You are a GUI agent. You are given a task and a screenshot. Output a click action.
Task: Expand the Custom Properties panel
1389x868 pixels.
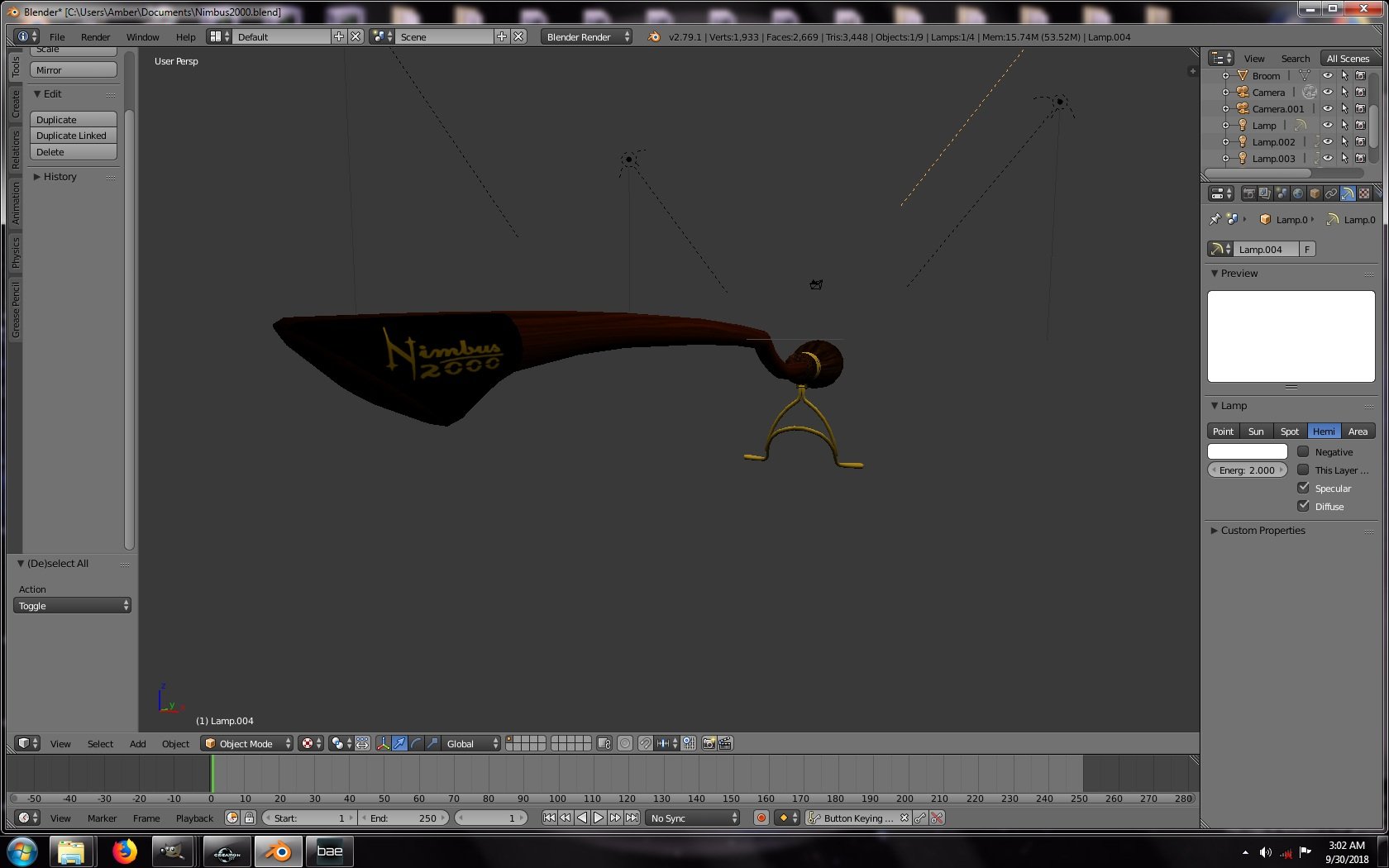tap(1263, 530)
